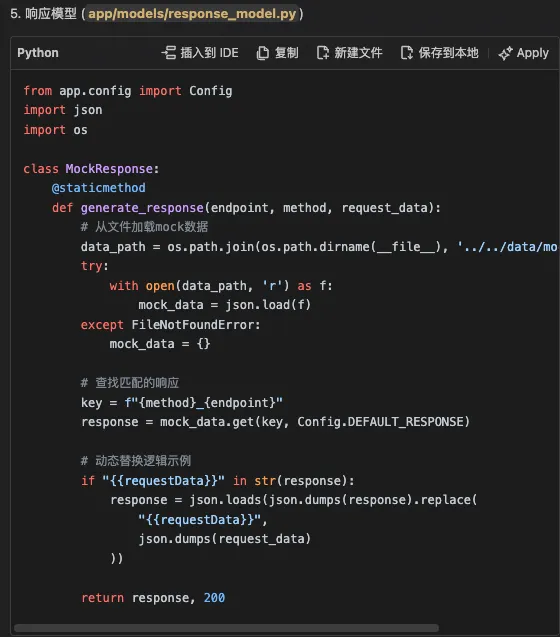Click the data_path assignment line

[x=319, y=247]
